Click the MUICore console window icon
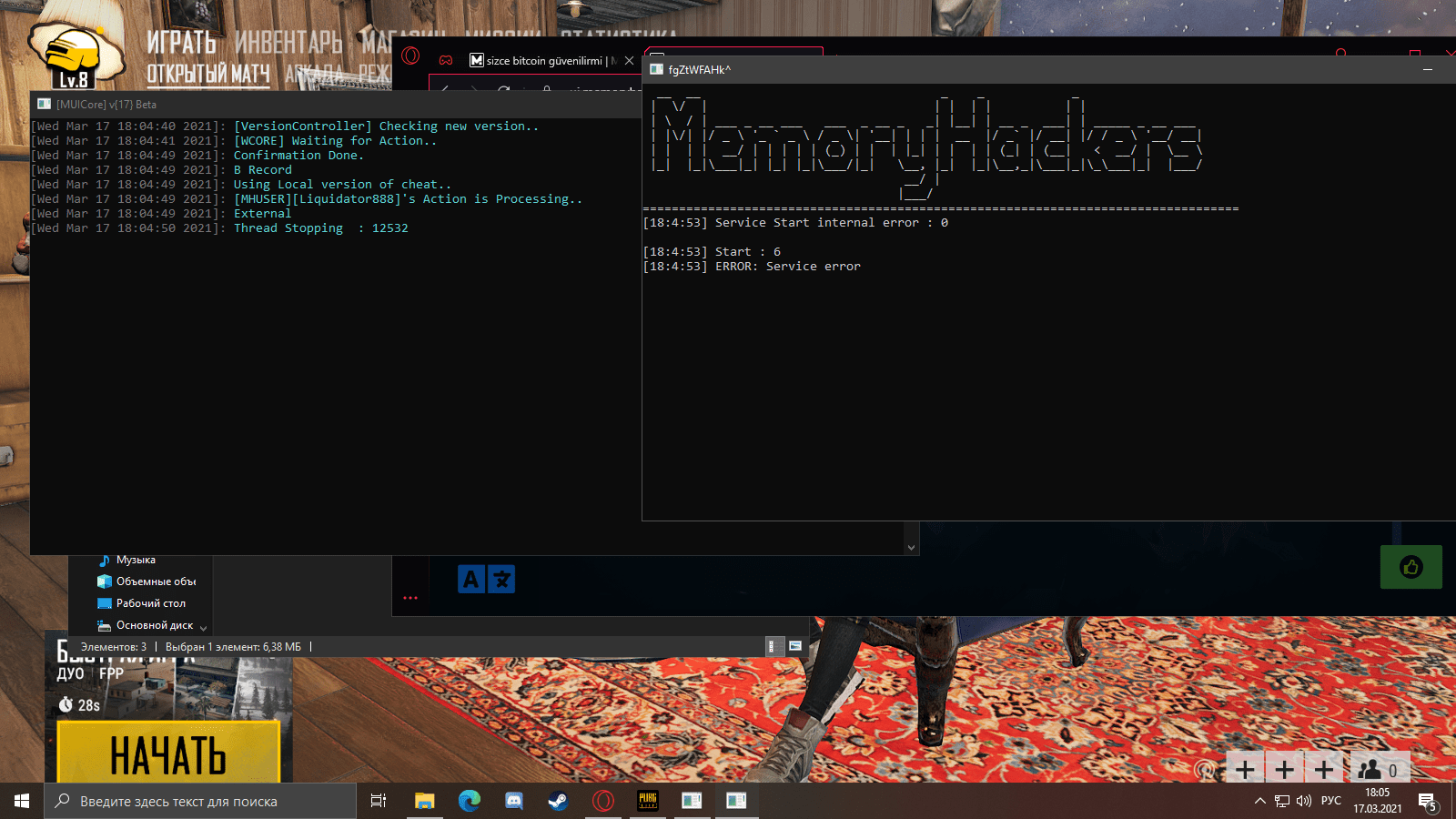The width and height of the screenshot is (1456, 819). click(x=44, y=104)
